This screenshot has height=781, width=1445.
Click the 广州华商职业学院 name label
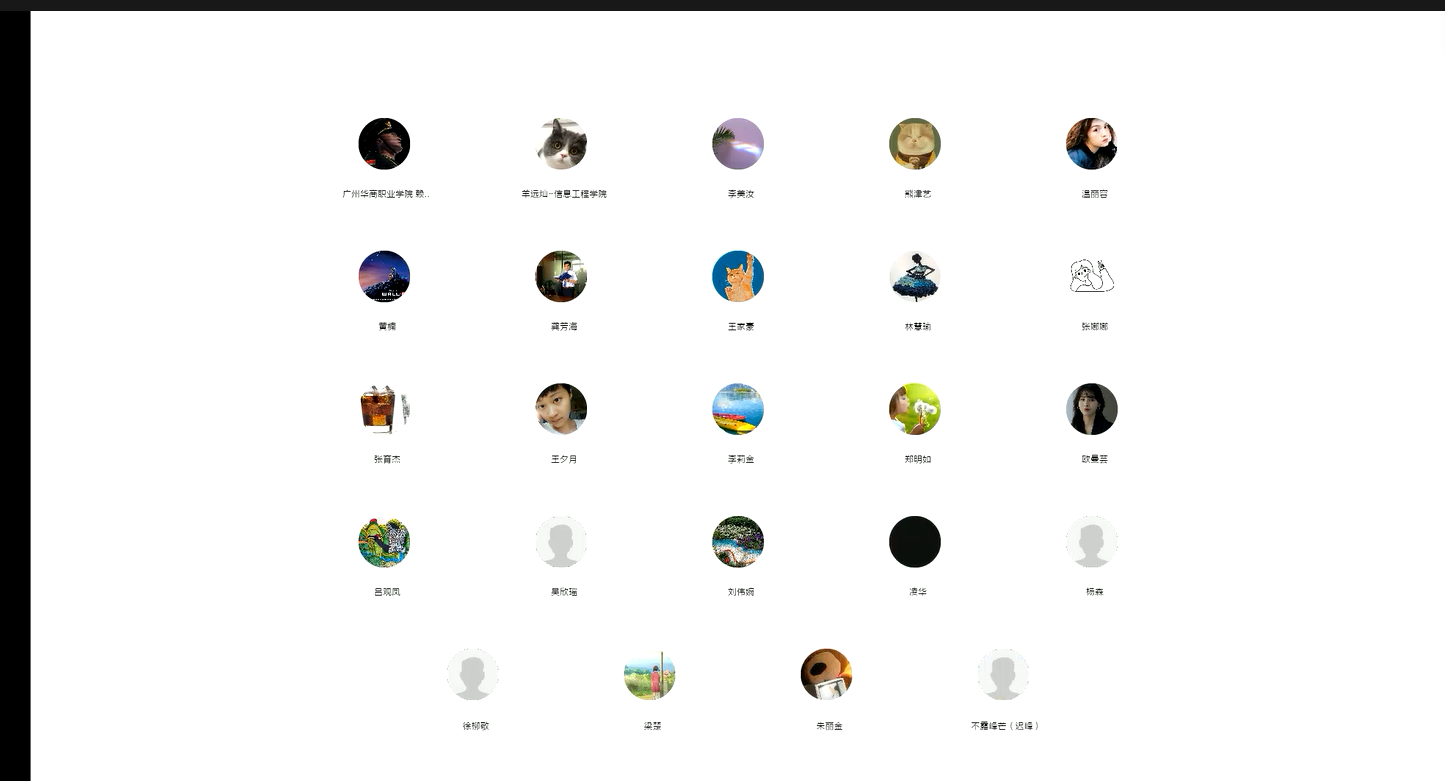tap(386, 194)
